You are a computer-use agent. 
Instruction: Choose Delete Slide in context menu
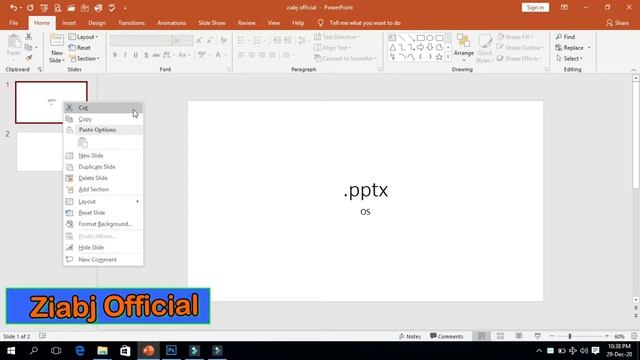[103, 178]
